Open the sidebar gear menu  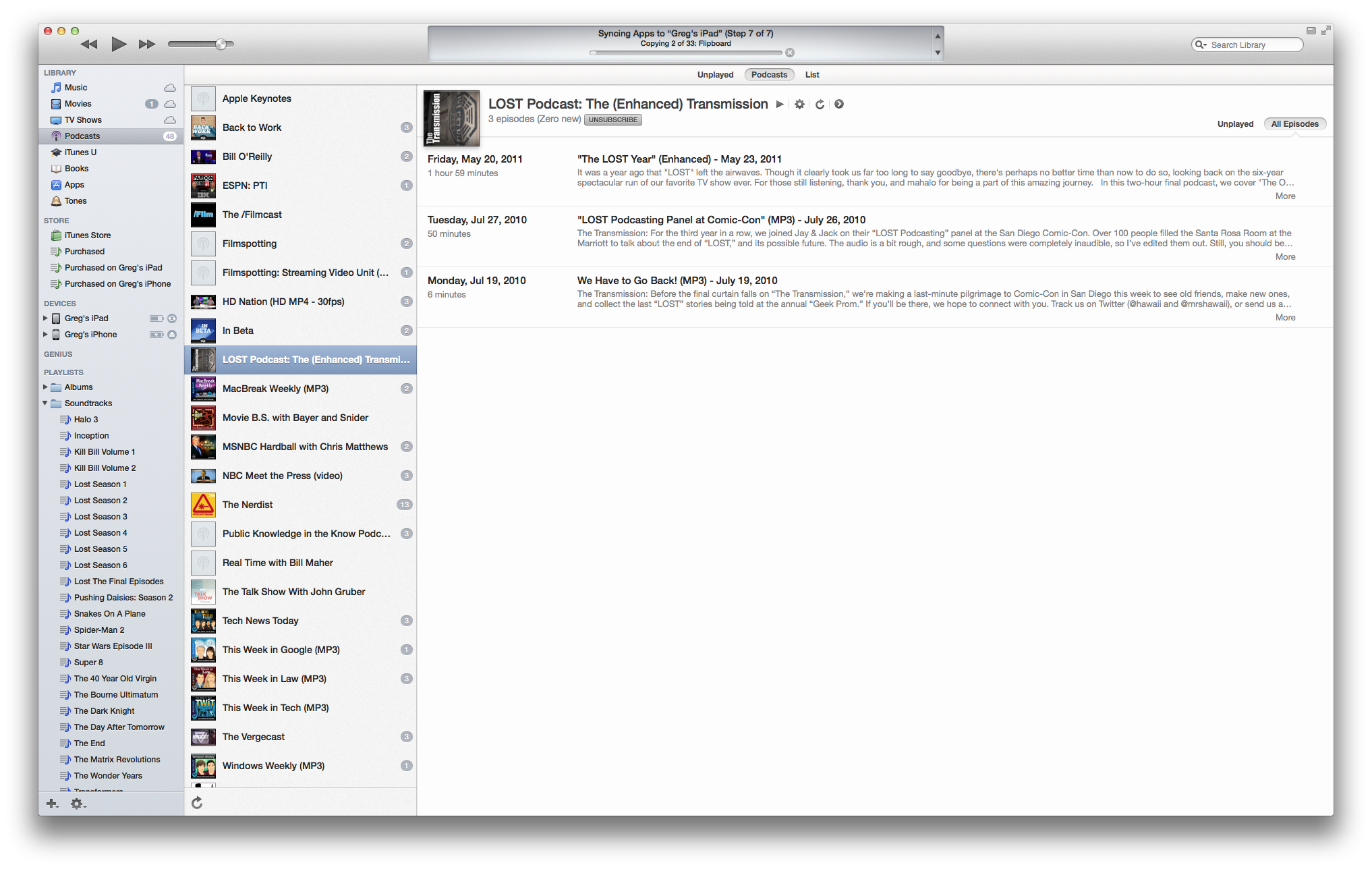coord(78,804)
